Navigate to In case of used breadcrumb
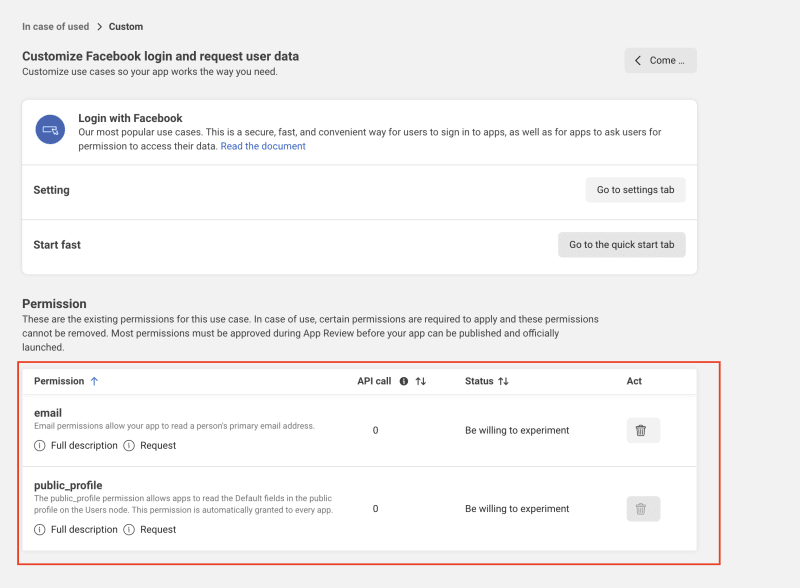This screenshot has height=588, width=800. point(56,27)
